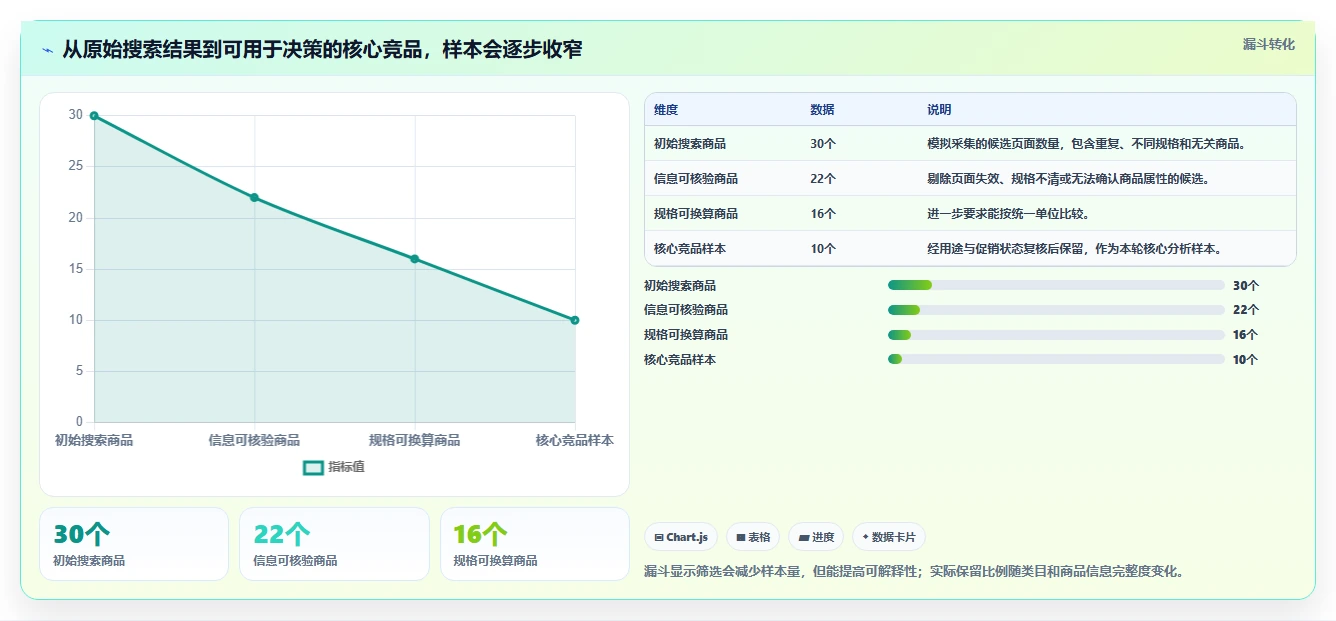Toggle the 指标值 legend item
Screen dimensions: 1336x621
click(x=334, y=467)
